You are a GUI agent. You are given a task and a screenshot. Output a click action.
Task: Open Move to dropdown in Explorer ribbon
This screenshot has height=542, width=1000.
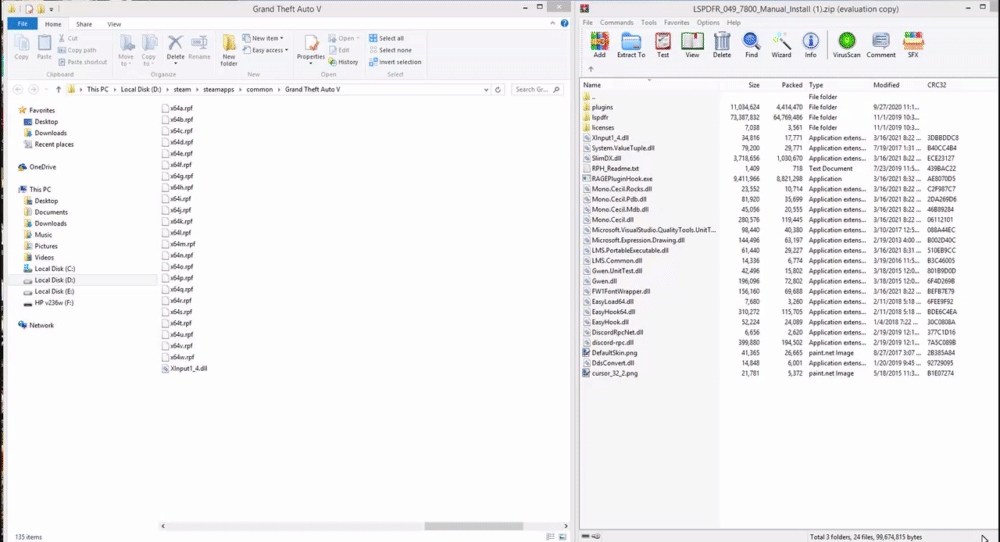click(126, 50)
